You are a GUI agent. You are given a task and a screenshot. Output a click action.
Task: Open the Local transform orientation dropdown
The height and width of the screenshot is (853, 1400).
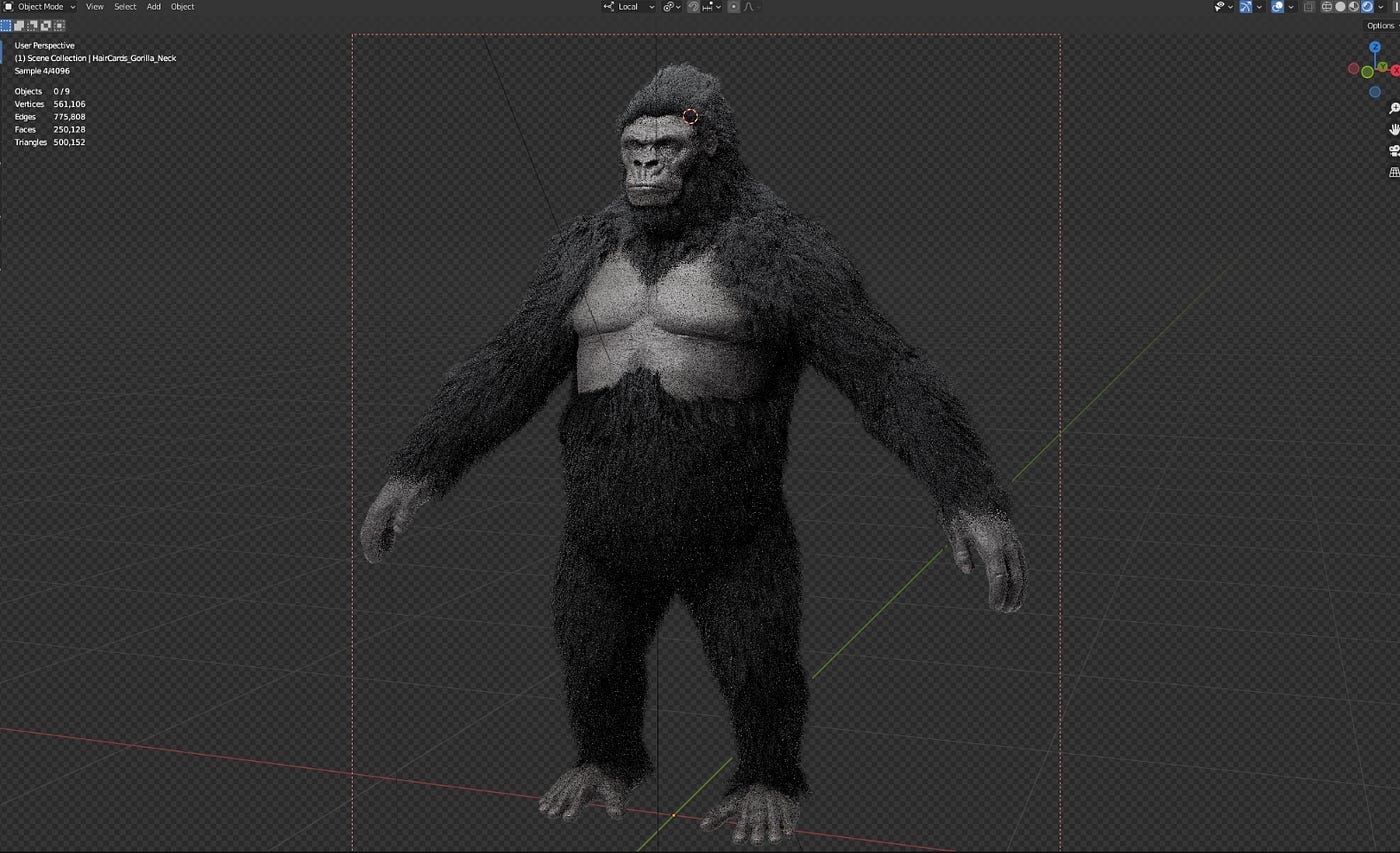629,7
